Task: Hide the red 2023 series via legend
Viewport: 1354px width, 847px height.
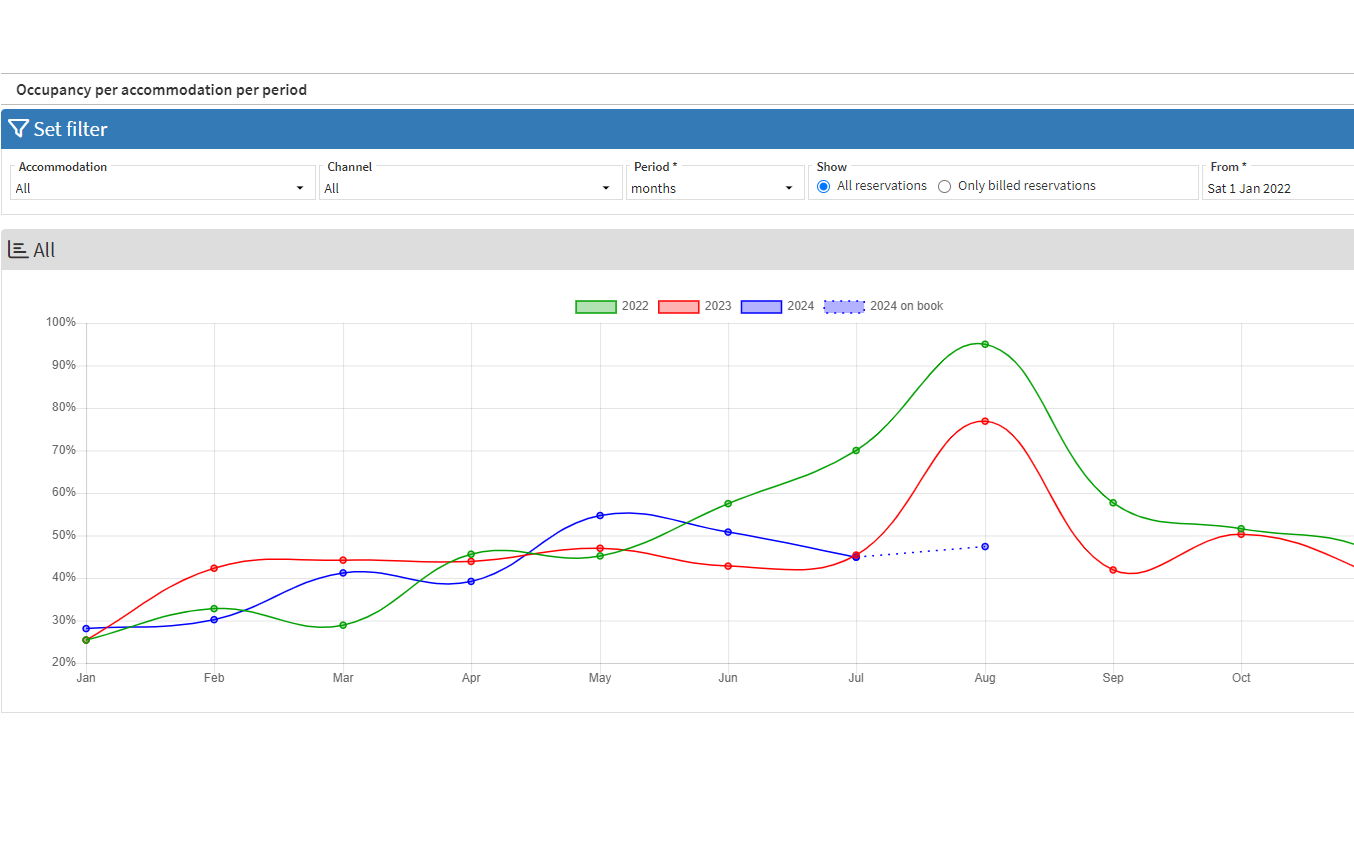Action: click(678, 307)
